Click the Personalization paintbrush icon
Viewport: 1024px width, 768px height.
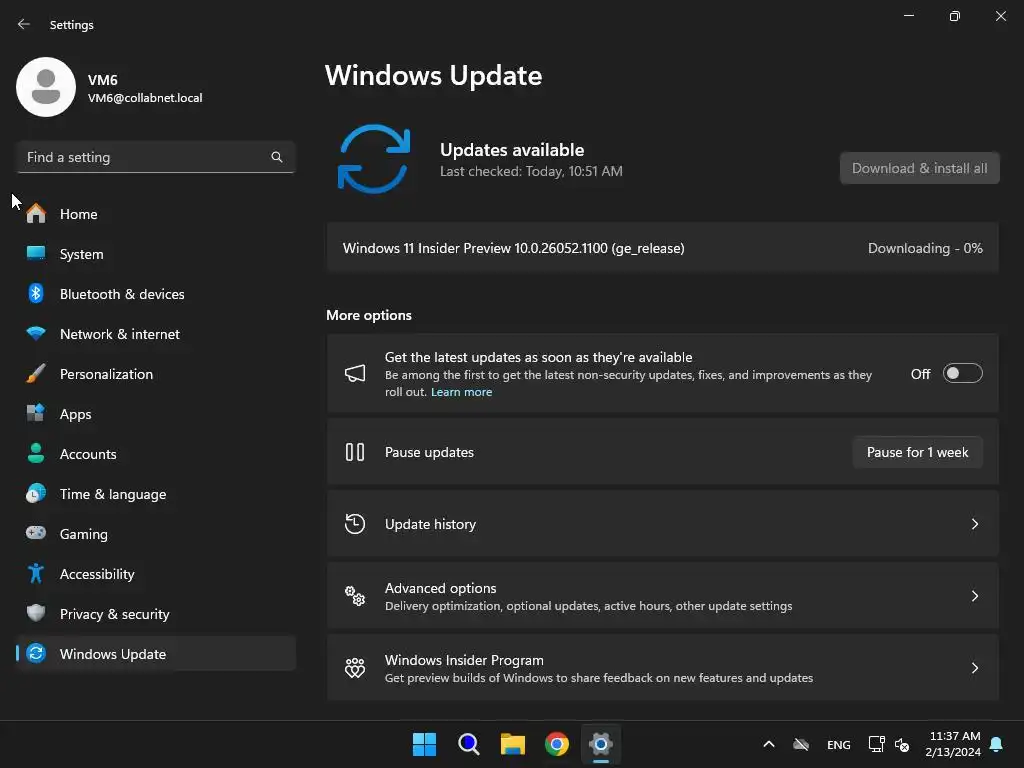(x=36, y=374)
